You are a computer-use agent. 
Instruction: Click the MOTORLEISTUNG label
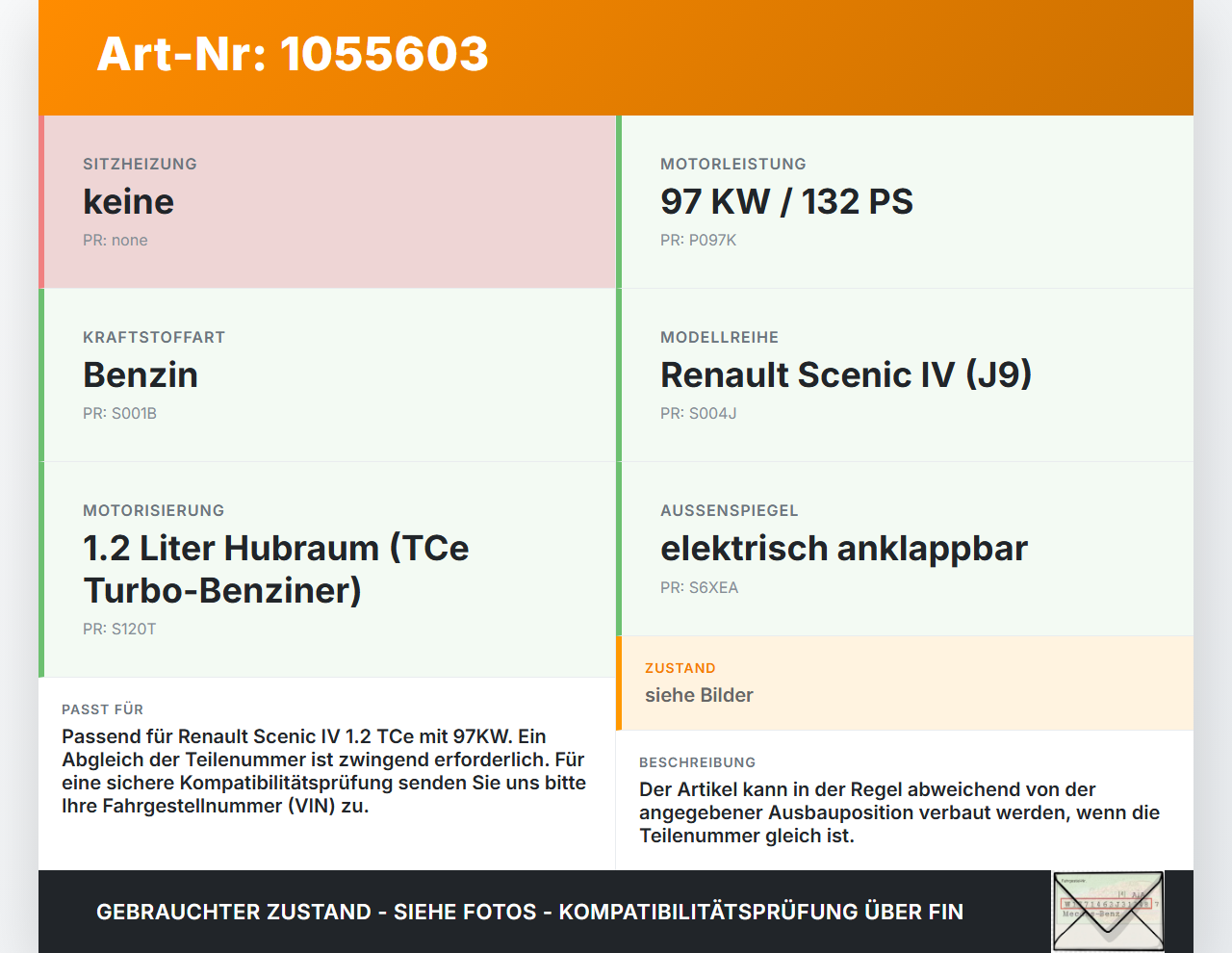click(x=733, y=164)
